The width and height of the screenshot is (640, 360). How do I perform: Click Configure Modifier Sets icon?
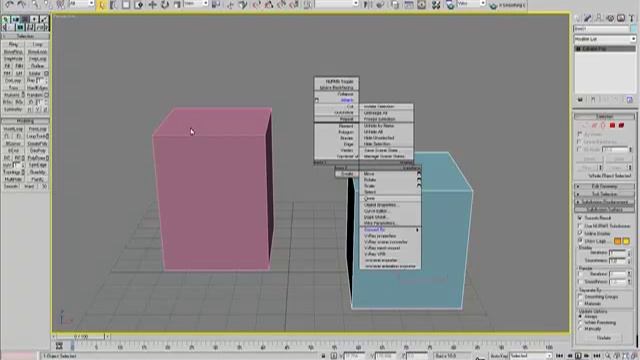(x=629, y=100)
